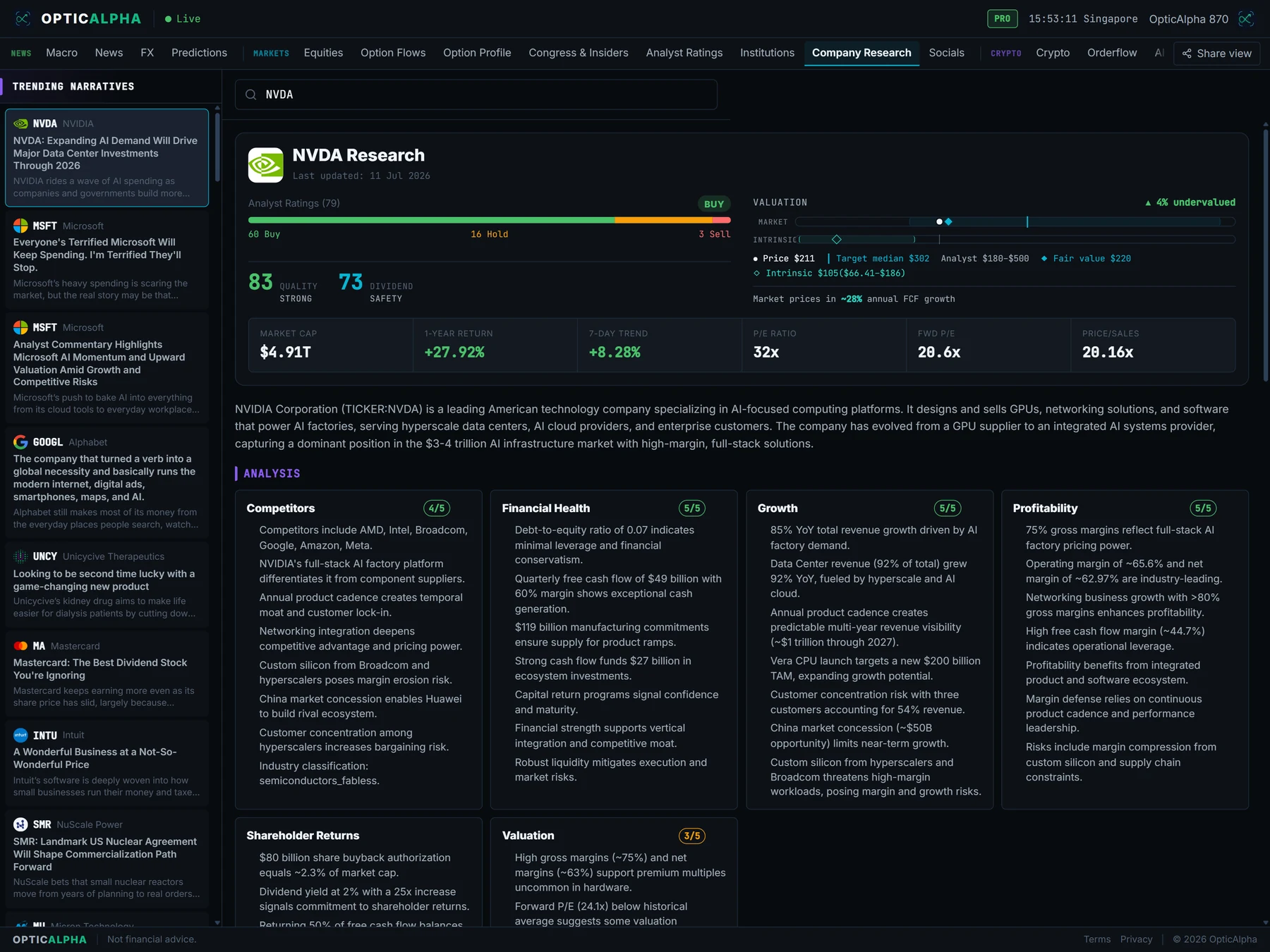This screenshot has height=952, width=1270.
Task: Click the main content vertical scrollbar
Action: pyautogui.click(x=1266, y=255)
